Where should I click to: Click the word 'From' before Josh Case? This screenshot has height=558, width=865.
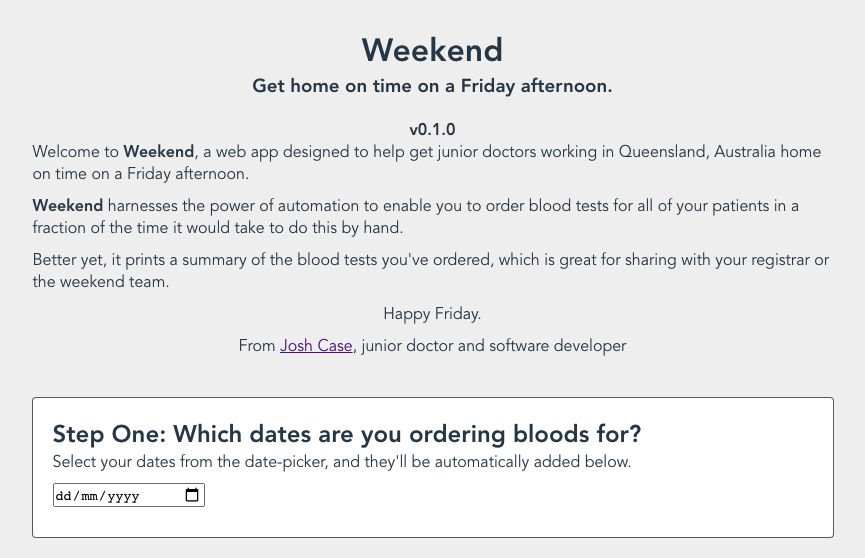[257, 346]
